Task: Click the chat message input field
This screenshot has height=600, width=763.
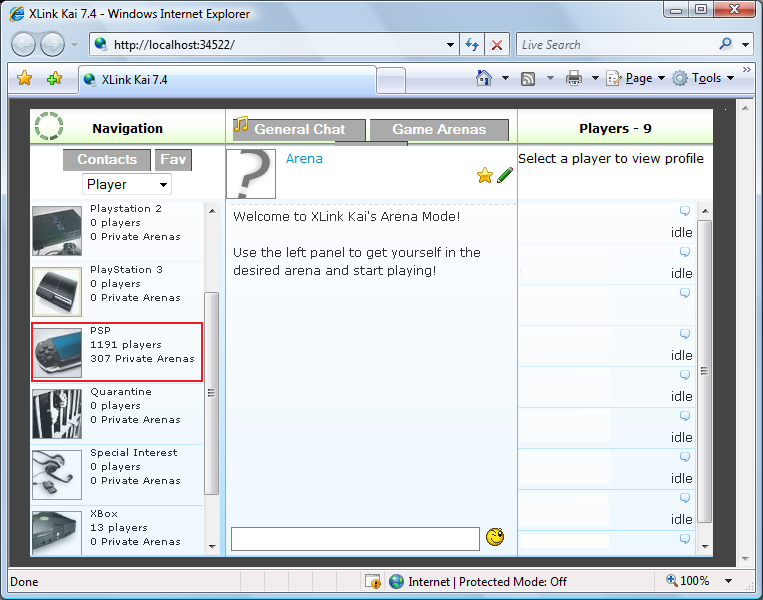Action: (x=355, y=539)
